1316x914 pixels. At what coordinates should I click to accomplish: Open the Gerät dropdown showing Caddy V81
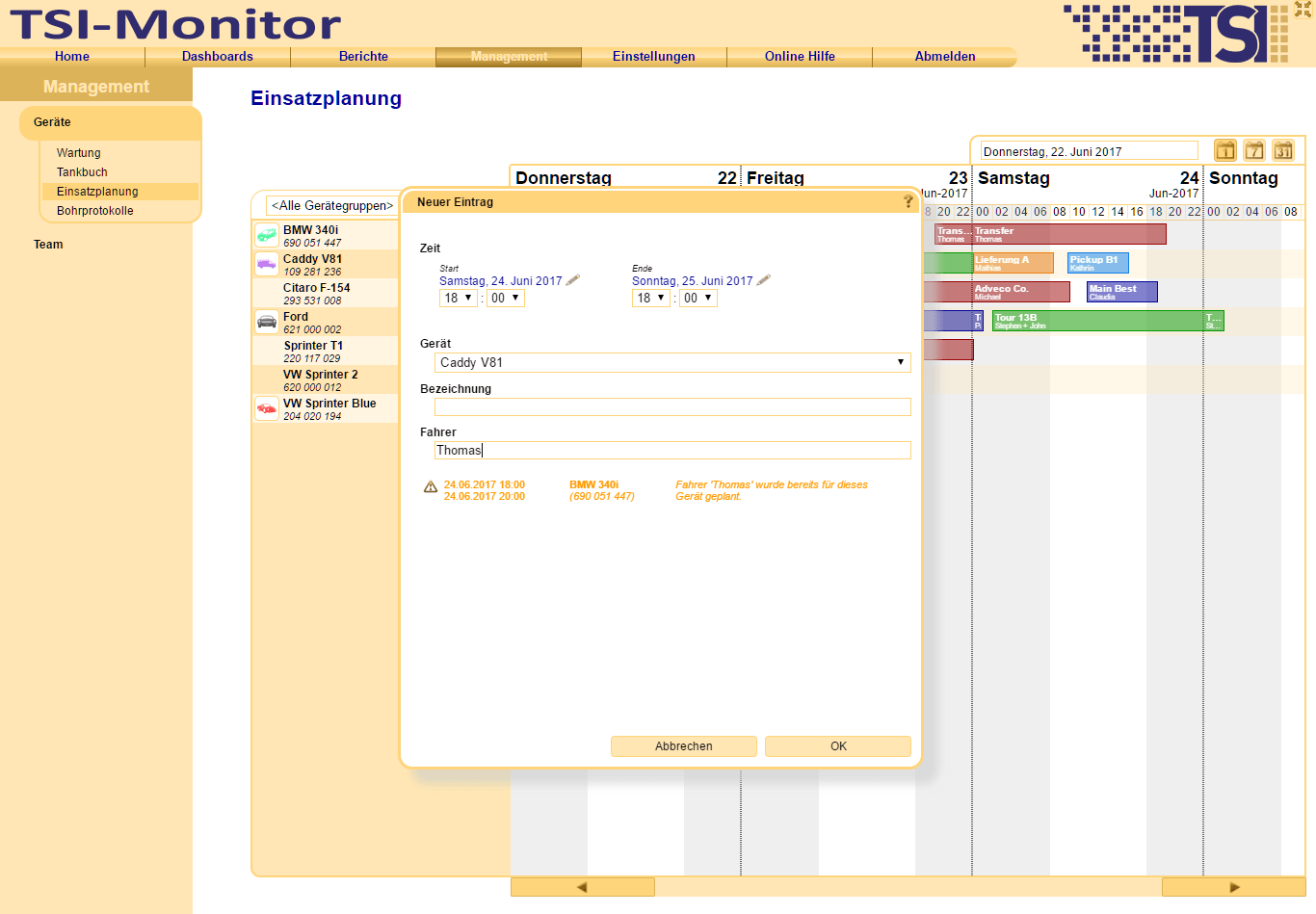pos(672,362)
